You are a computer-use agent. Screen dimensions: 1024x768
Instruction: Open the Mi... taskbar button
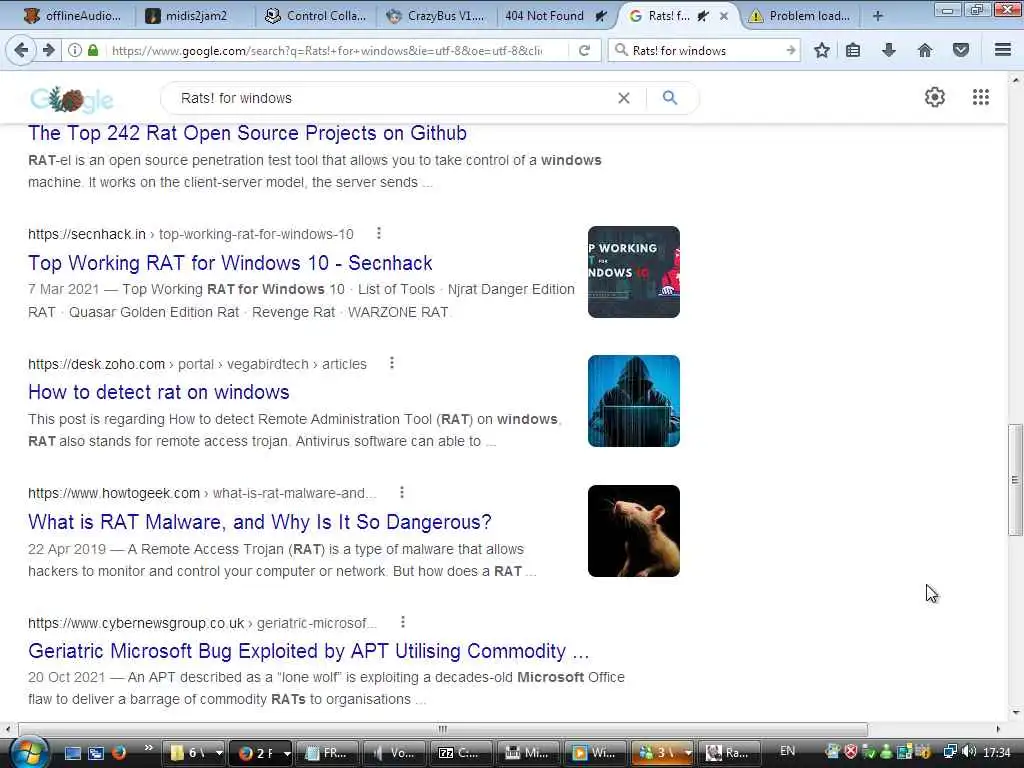(528, 753)
